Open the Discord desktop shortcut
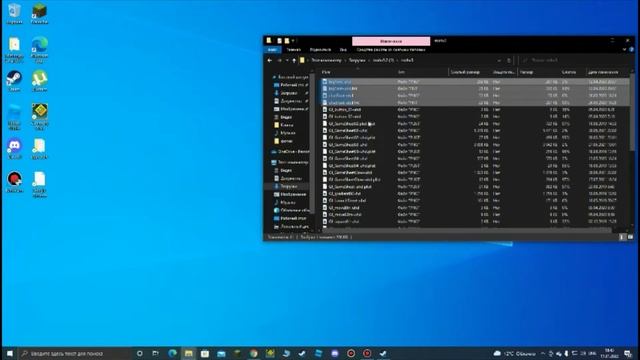The image size is (640, 360). pyautogui.click(x=15, y=149)
